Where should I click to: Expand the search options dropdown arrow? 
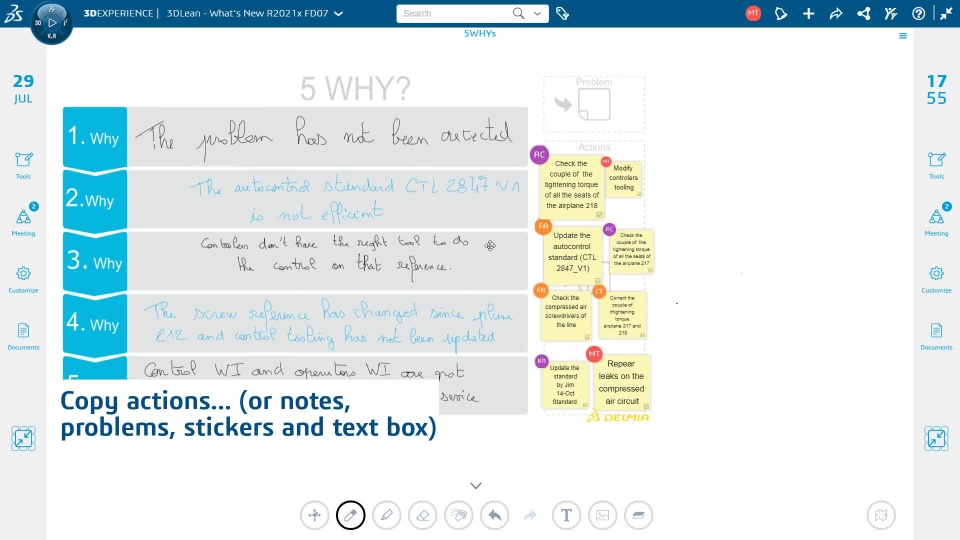538,13
